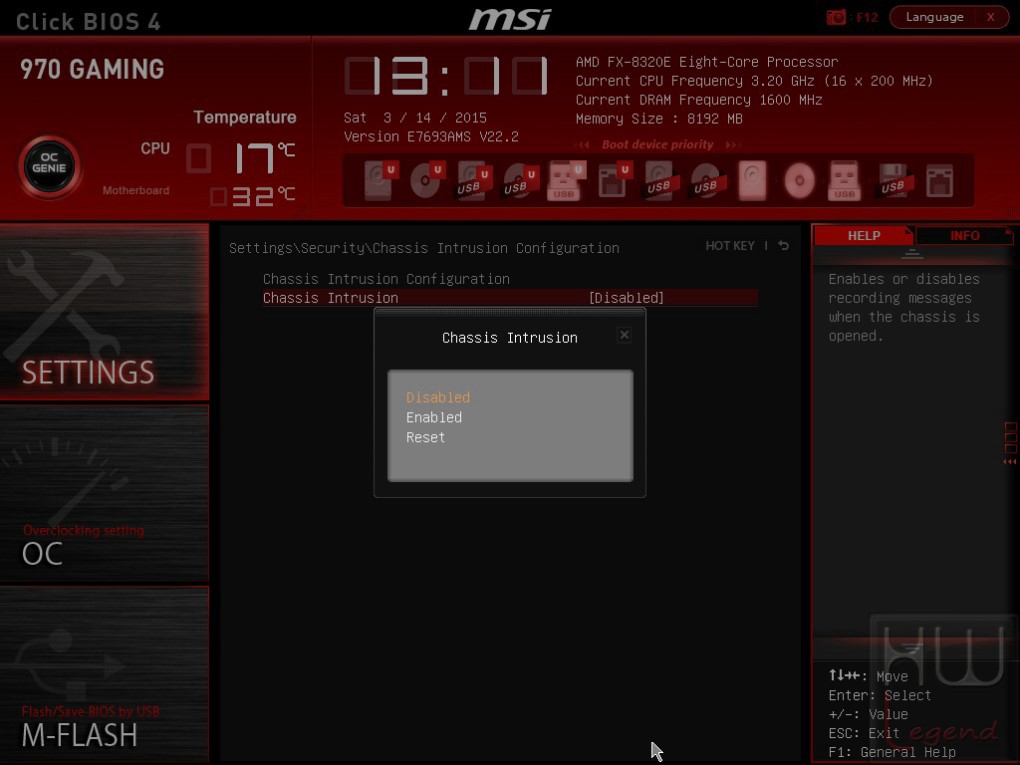Click the [Disabled] value of Chassis Intrusion
1020x765 pixels.
coord(626,298)
